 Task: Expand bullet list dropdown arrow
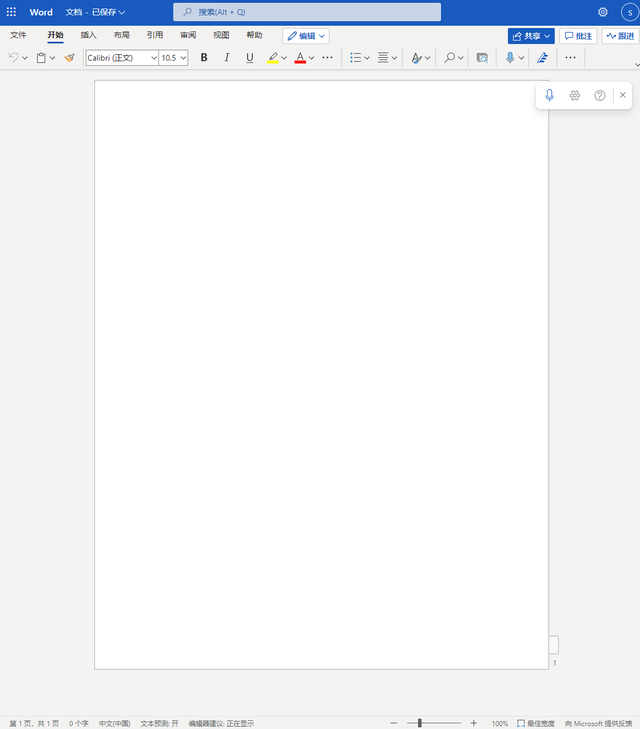(367, 58)
